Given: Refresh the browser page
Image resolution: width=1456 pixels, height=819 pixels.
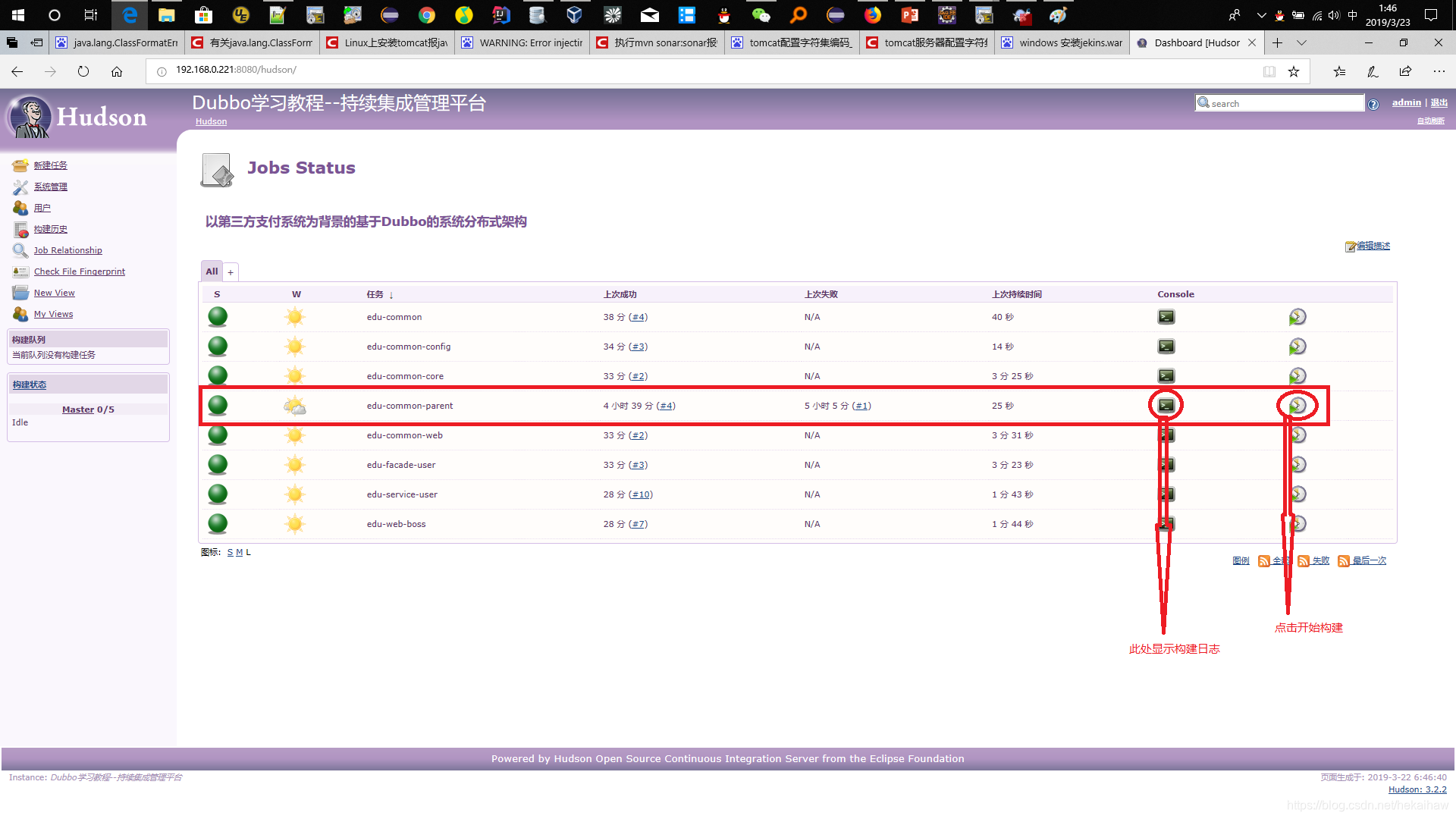Looking at the screenshot, I should click(83, 71).
